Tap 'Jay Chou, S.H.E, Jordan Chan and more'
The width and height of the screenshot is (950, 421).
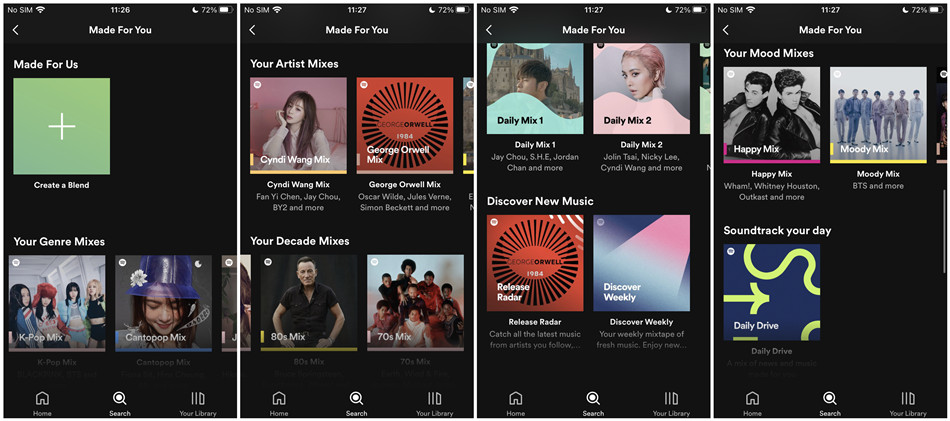535,162
